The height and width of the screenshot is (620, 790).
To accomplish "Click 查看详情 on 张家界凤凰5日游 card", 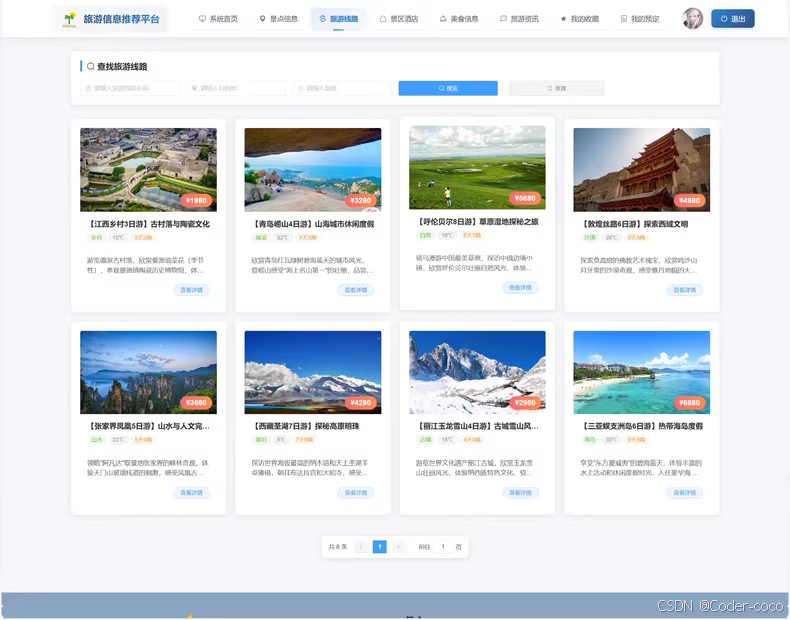I will [x=191, y=493].
